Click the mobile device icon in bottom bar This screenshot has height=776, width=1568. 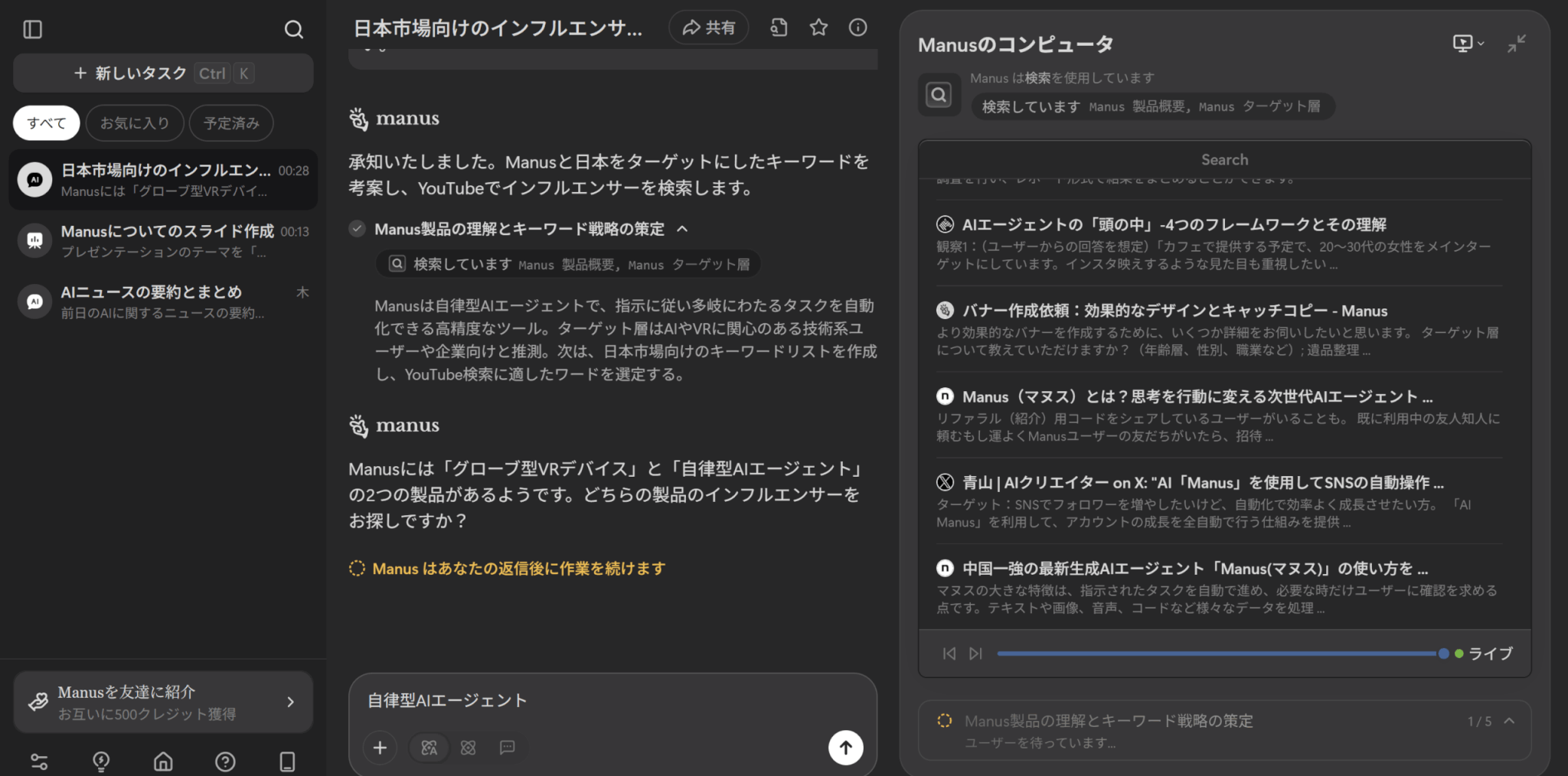(287, 761)
